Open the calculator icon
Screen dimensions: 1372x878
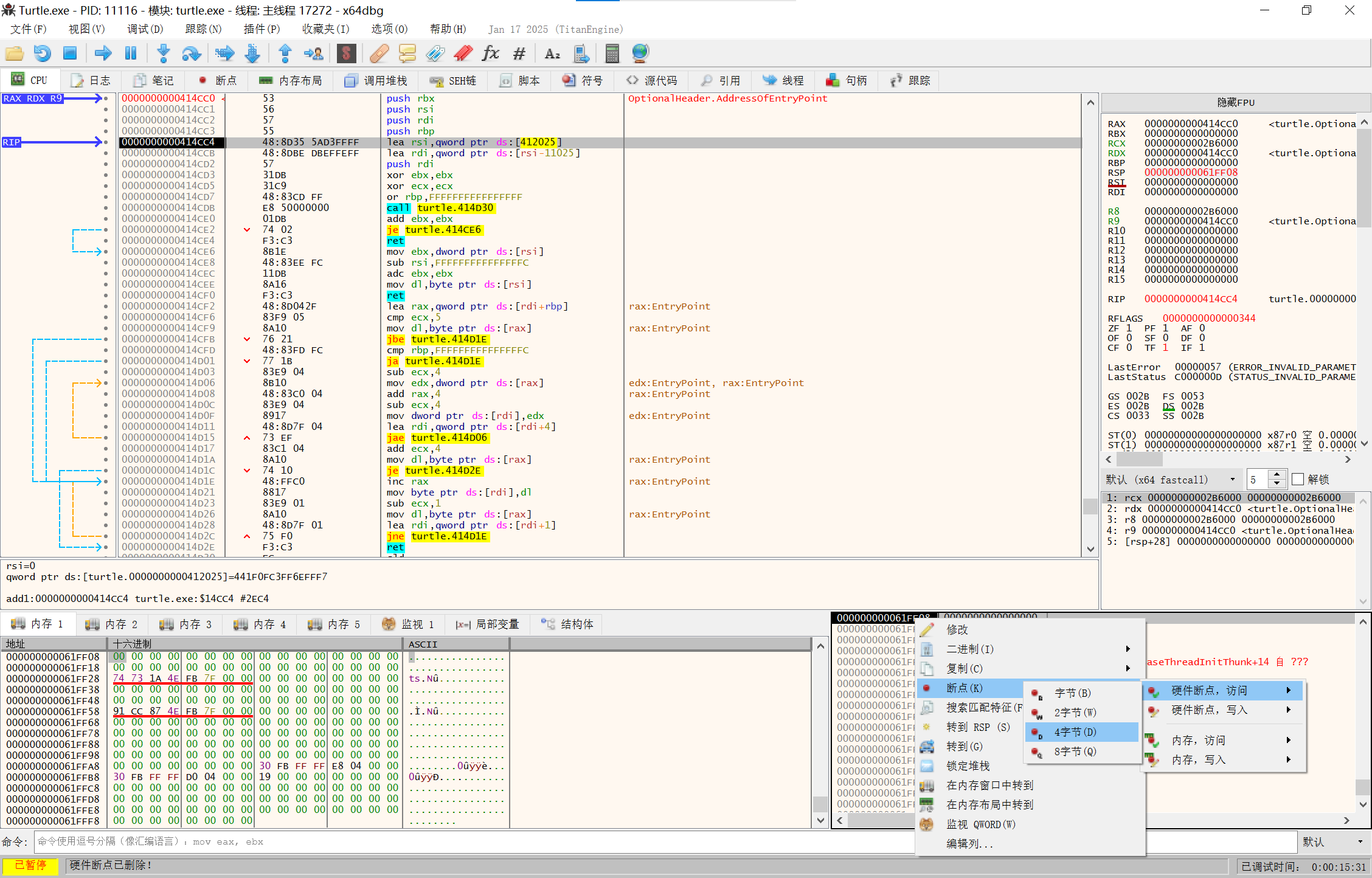(x=612, y=54)
